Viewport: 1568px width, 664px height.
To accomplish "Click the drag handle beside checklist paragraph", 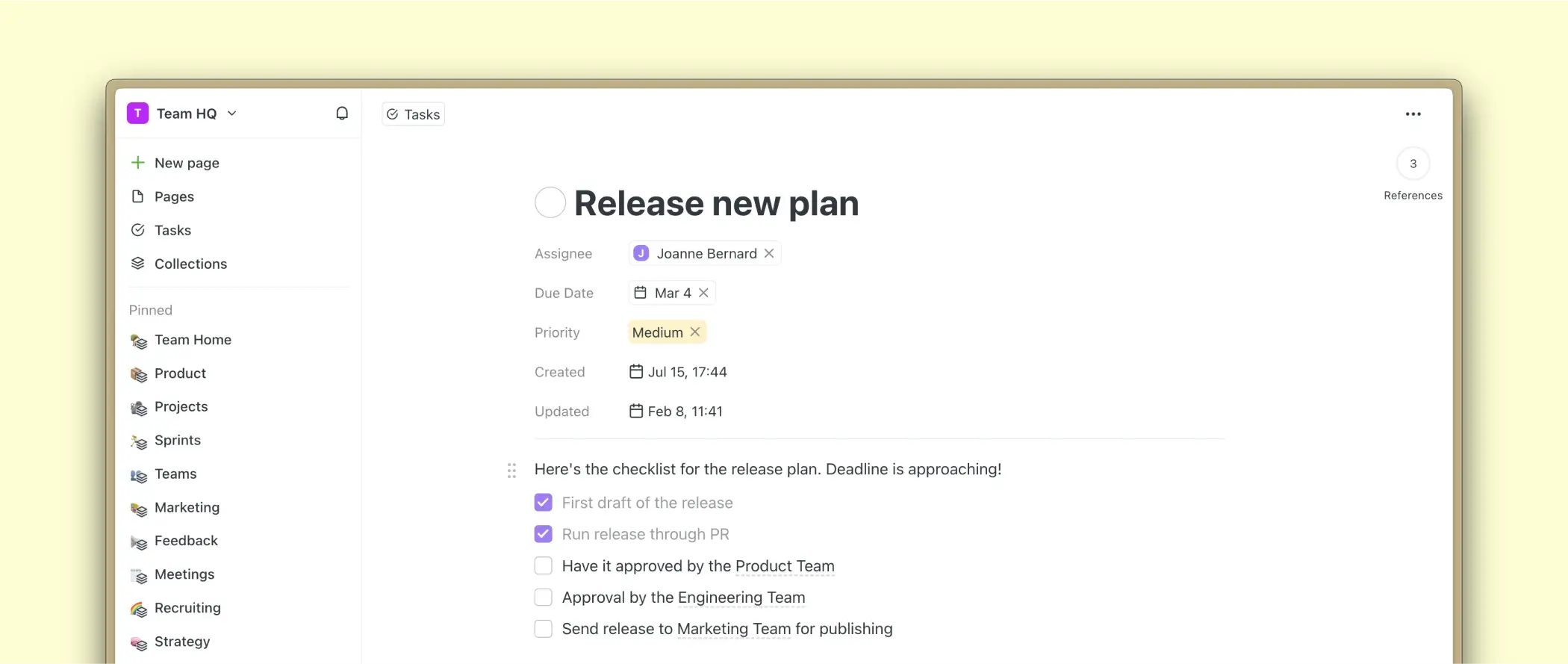I will [x=511, y=471].
